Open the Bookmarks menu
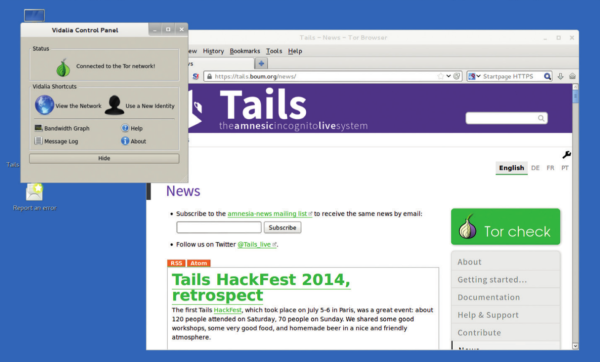Image resolution: width=600 pixels, height=362 pixels. click(x=245, y=51)
